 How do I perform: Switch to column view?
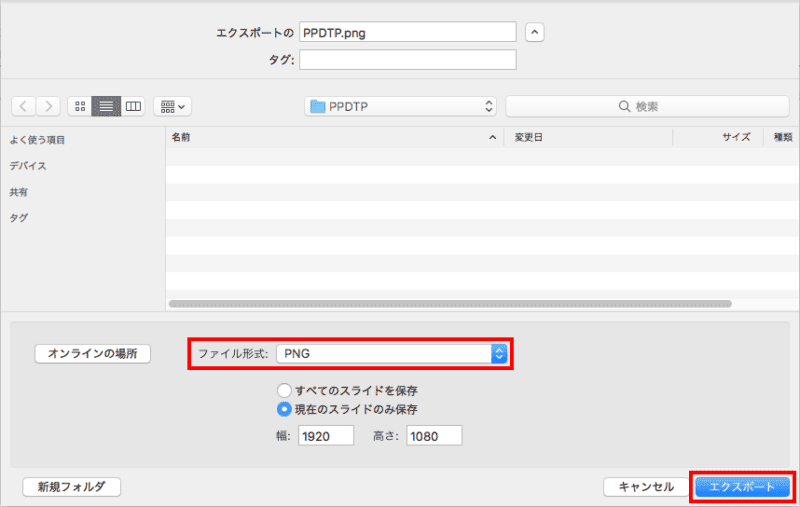[133, 106]
